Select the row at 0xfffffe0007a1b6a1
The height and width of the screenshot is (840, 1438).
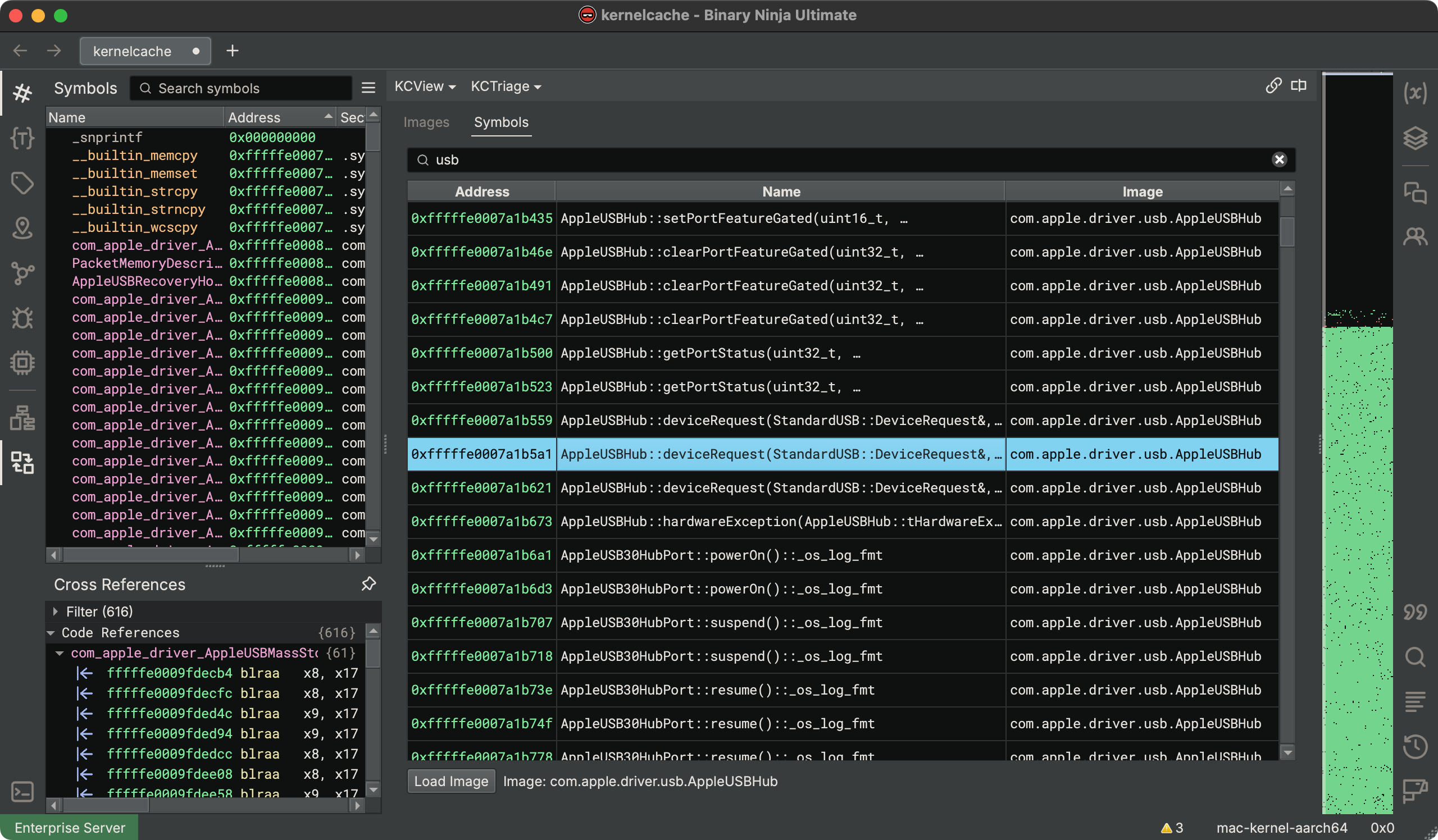[x=843, y=555]
